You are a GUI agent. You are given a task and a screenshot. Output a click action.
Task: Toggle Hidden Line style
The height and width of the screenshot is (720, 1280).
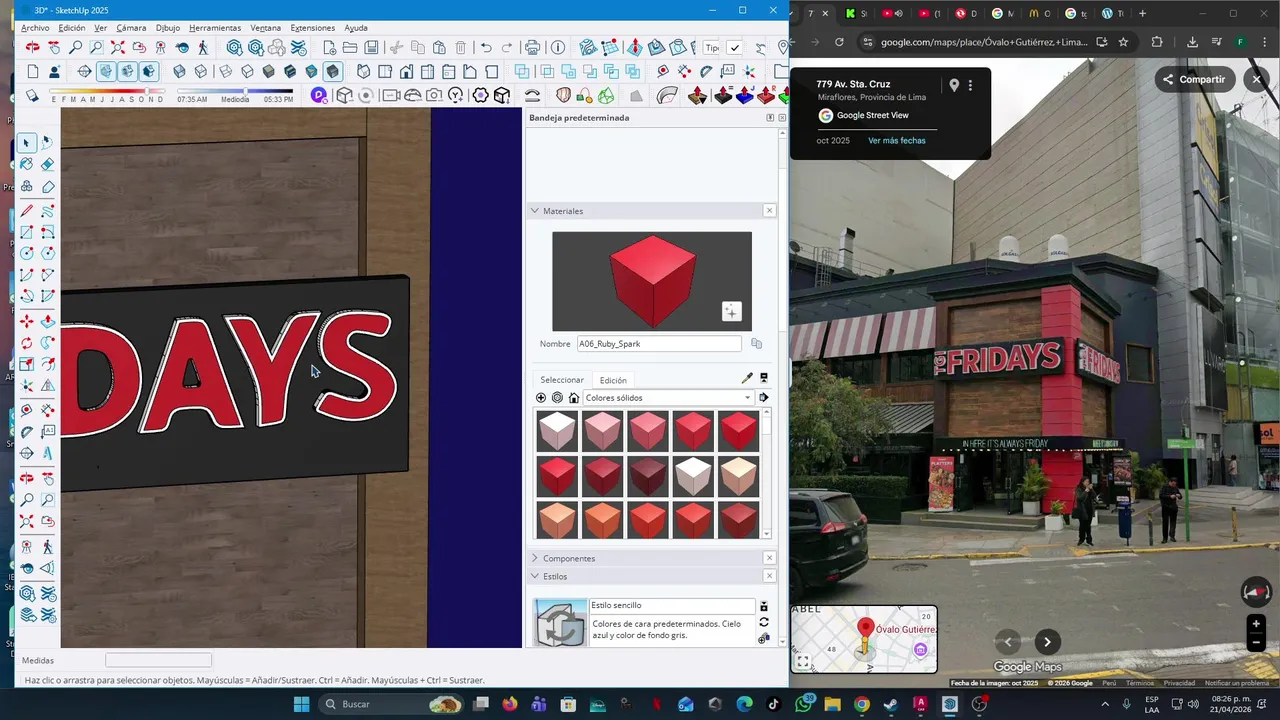[247, 71]
